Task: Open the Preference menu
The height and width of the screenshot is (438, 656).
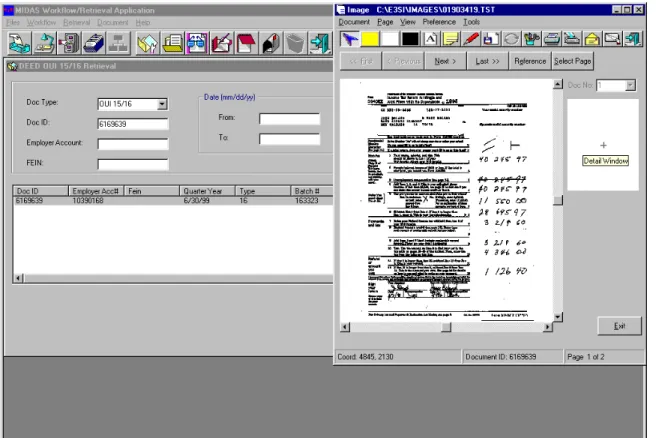Action: [439, 22]
